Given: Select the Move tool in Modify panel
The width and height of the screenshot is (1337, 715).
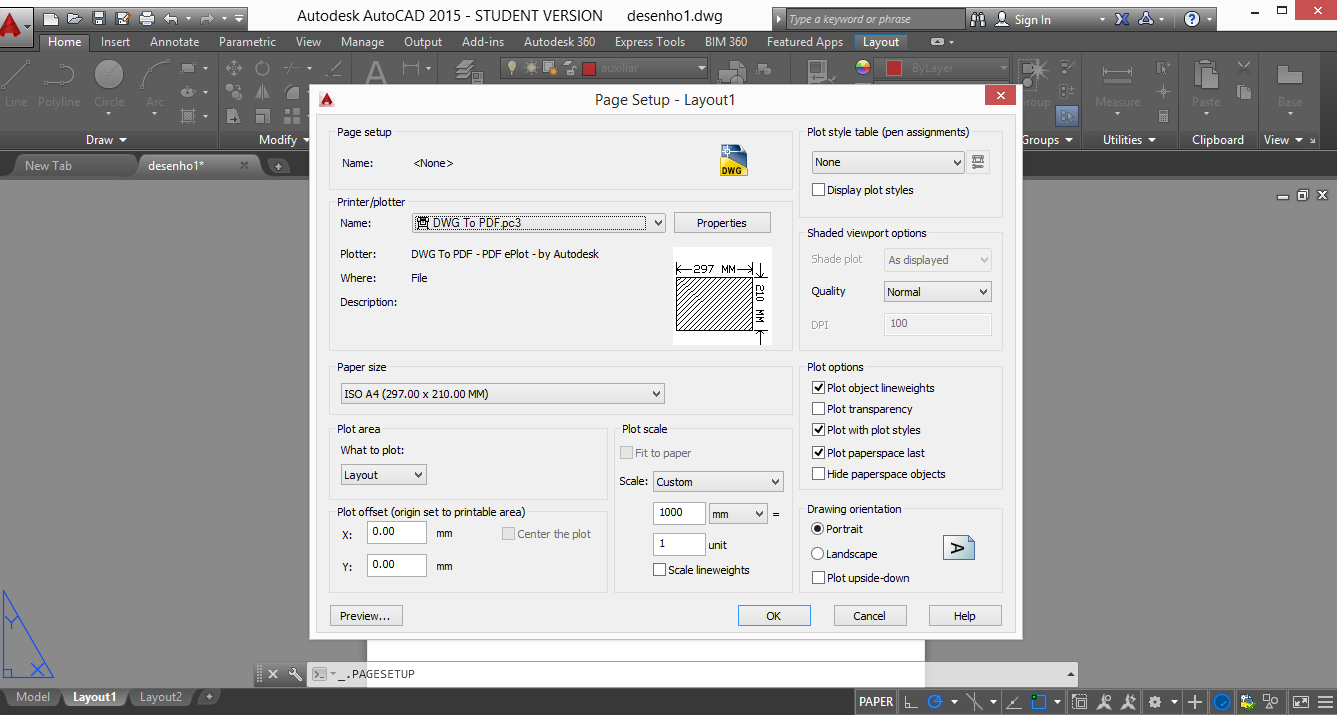Looking at the screenshot, I should pyautogui.click(x=234, y=68).
